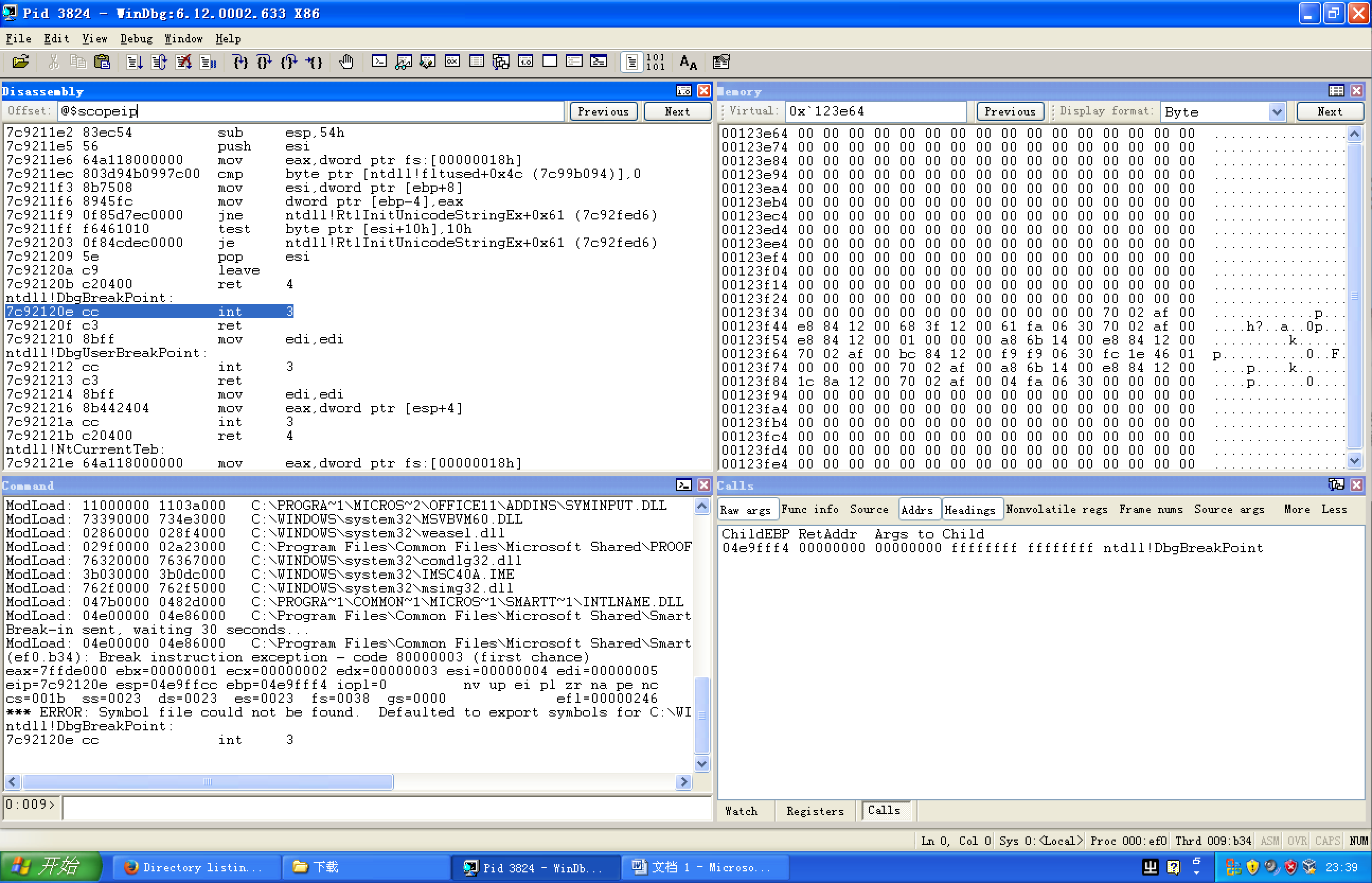Click the Step Into toolbar icon

click(x=240, y=62)
